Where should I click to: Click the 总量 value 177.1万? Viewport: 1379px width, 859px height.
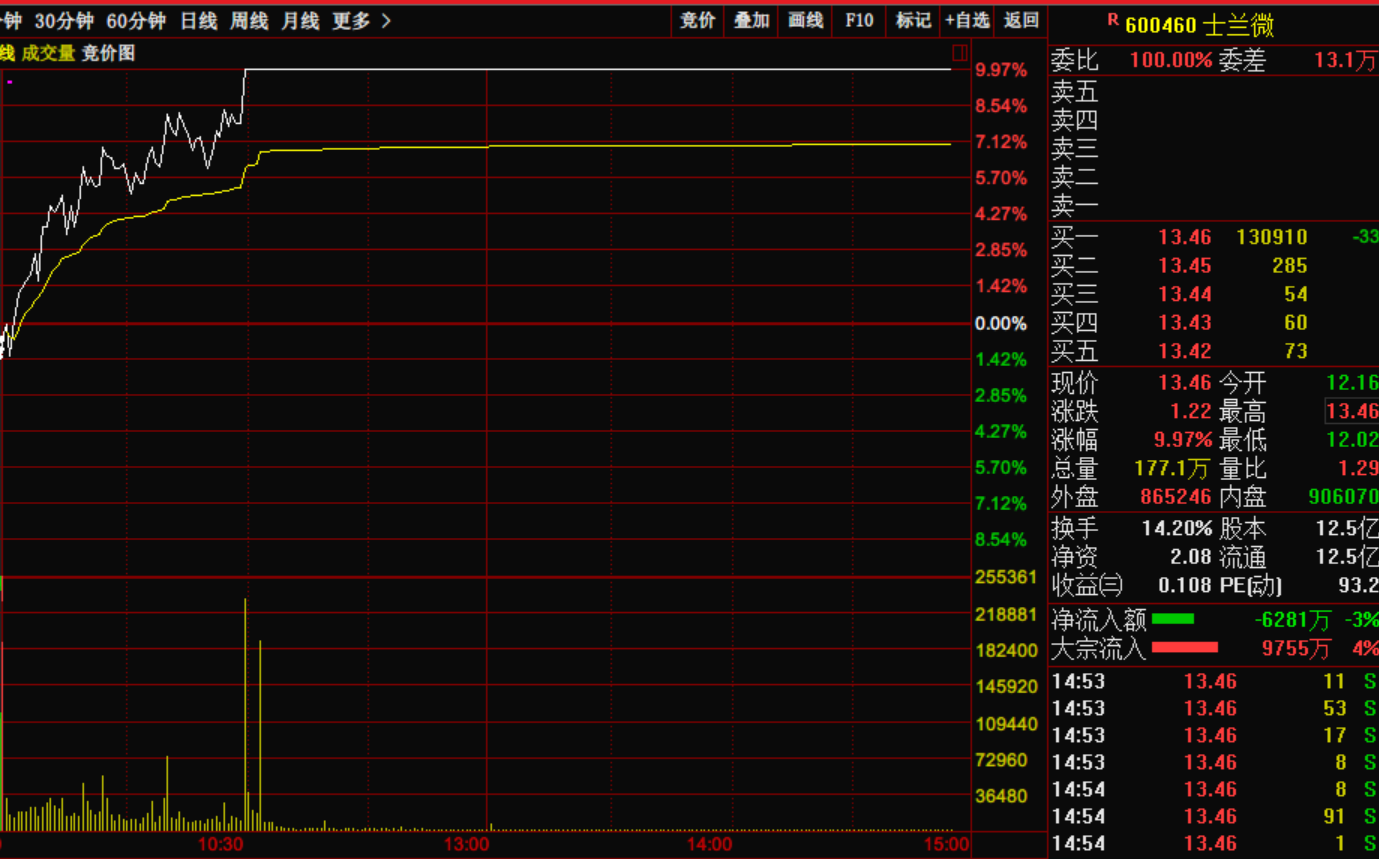click(x=1173, y=468)
